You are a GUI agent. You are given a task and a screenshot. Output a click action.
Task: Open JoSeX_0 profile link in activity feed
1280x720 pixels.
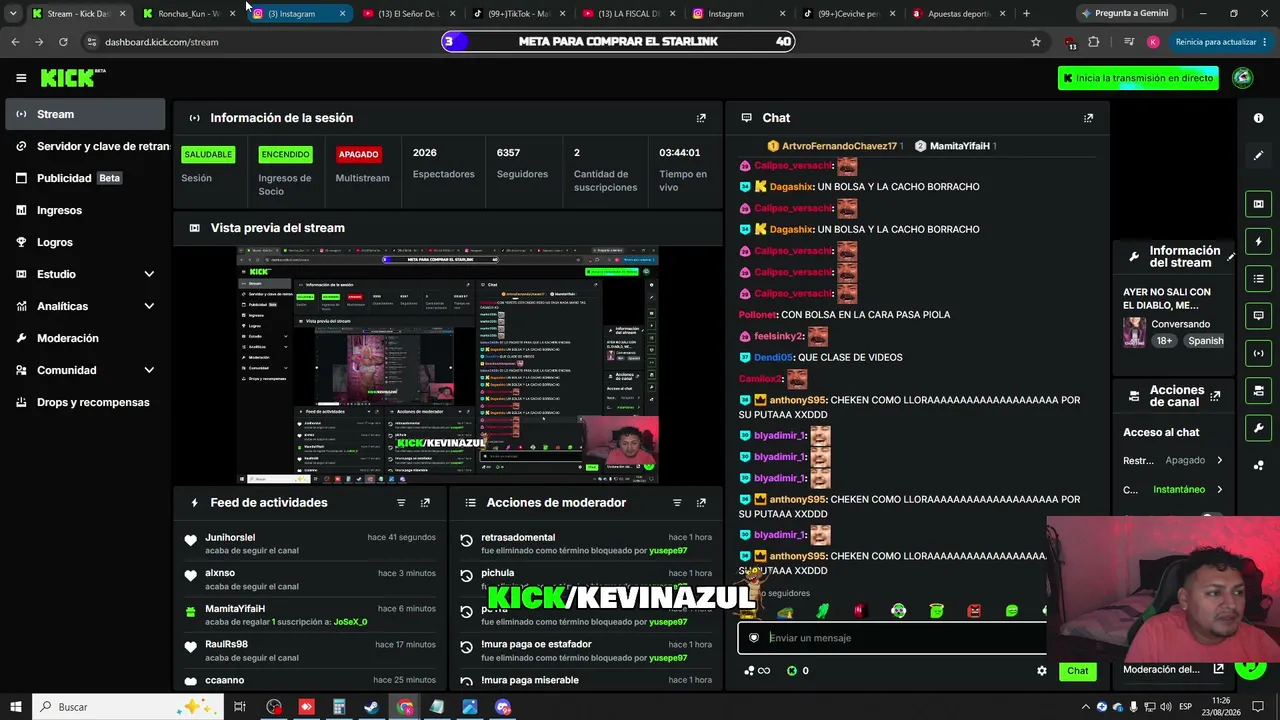[350, 622]
